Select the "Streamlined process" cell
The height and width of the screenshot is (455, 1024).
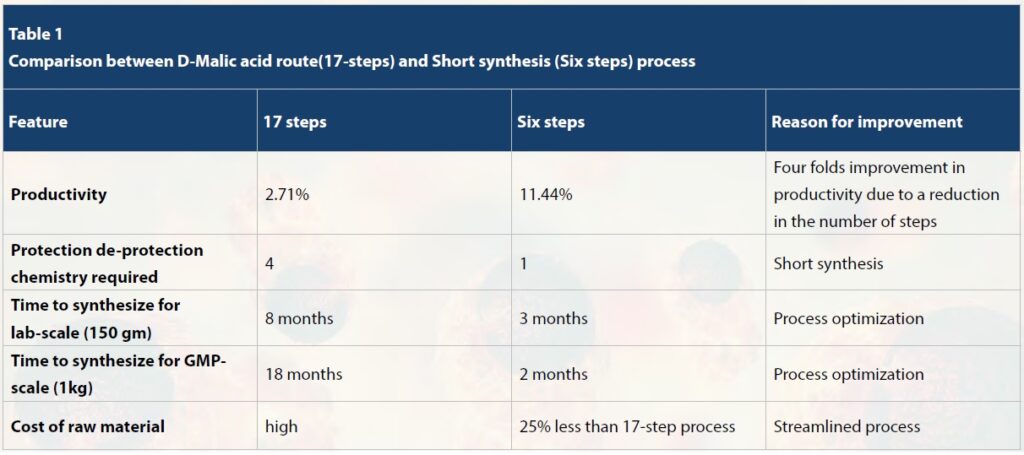[846, 426]
